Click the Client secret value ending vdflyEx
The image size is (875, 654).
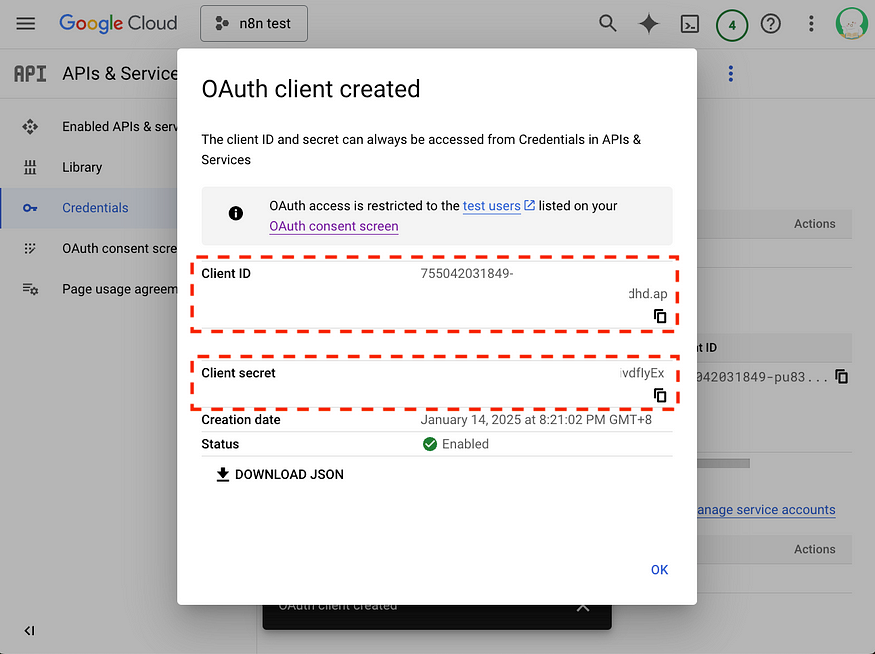coord(642,373)
